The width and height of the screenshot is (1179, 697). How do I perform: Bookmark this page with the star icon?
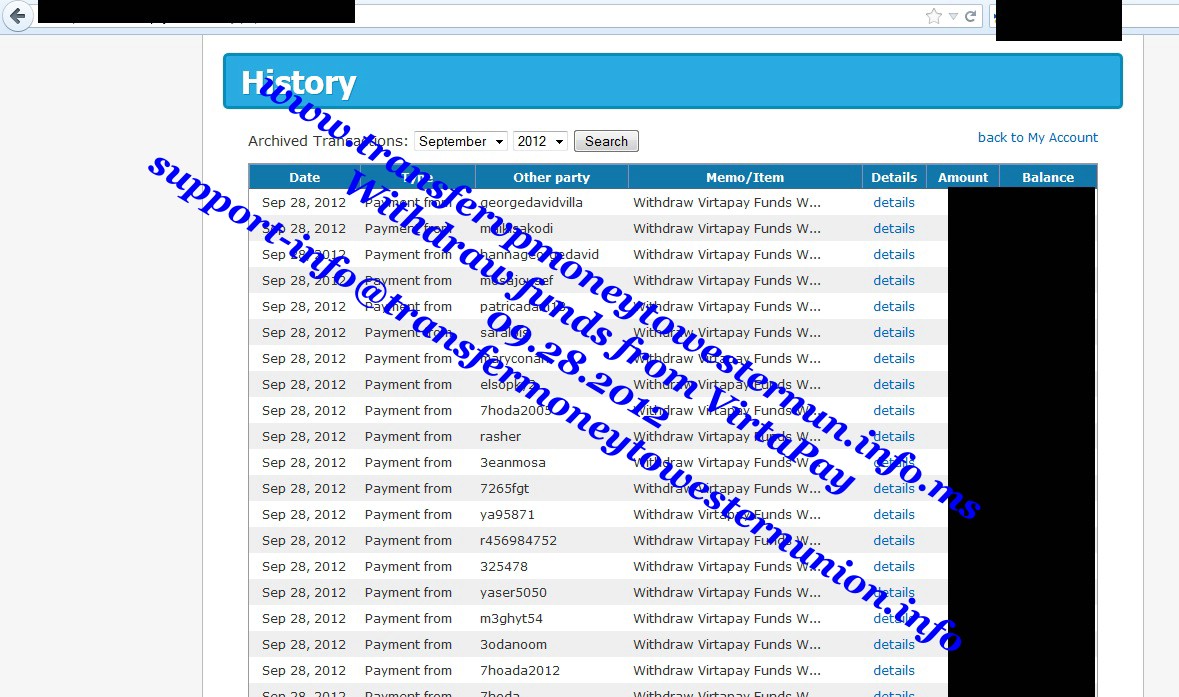933,15
